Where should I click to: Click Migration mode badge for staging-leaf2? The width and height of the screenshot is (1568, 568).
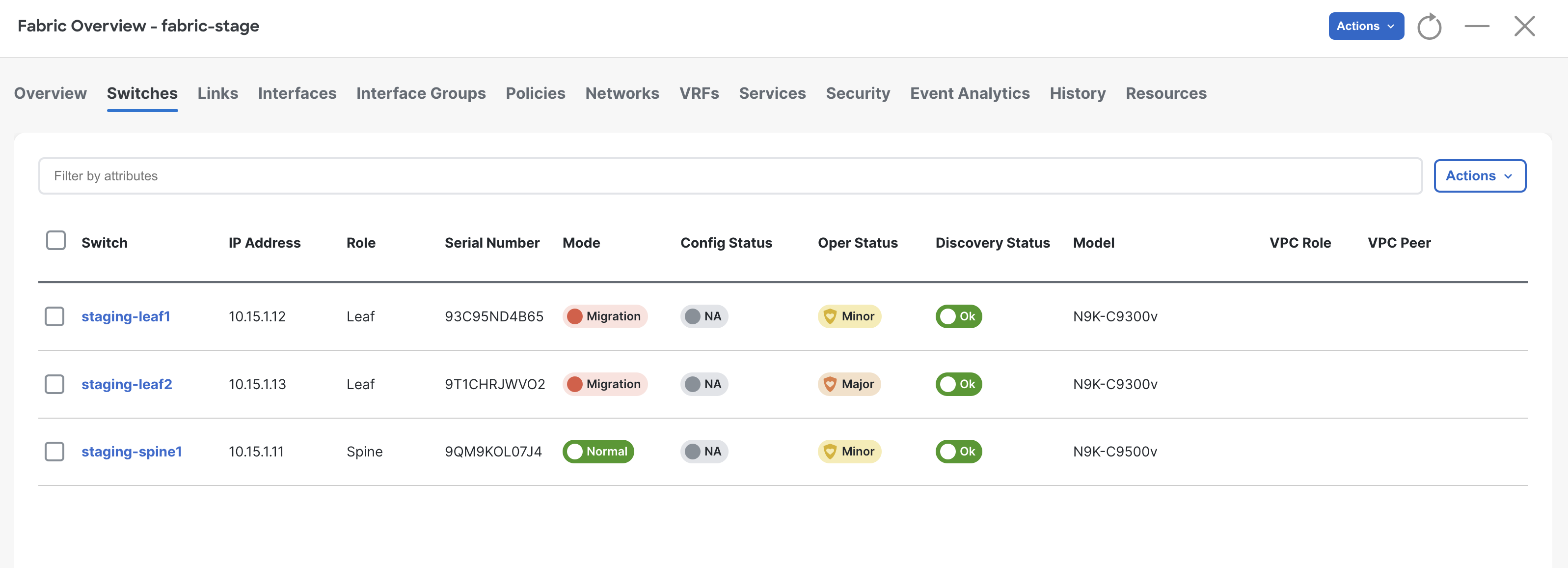605,384
